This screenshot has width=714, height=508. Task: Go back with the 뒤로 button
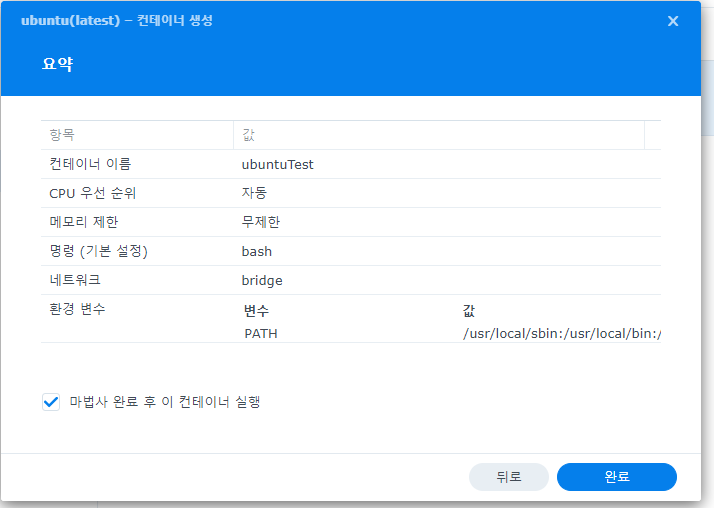point(509,477)
